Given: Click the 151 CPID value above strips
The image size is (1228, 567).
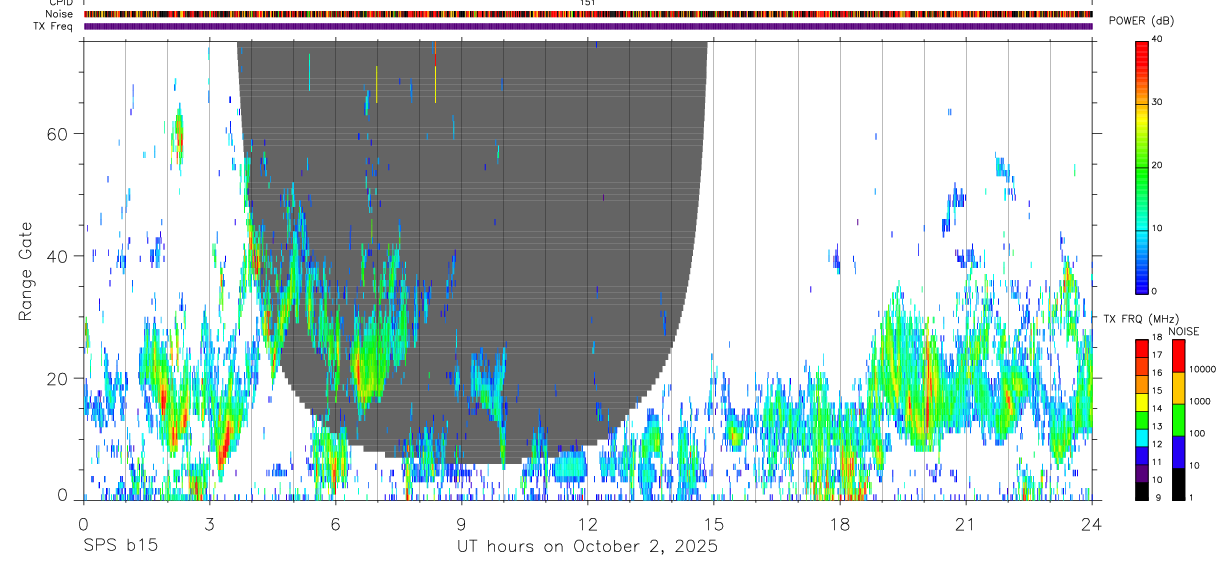Looking at the screenshot, I should (588, 3).
